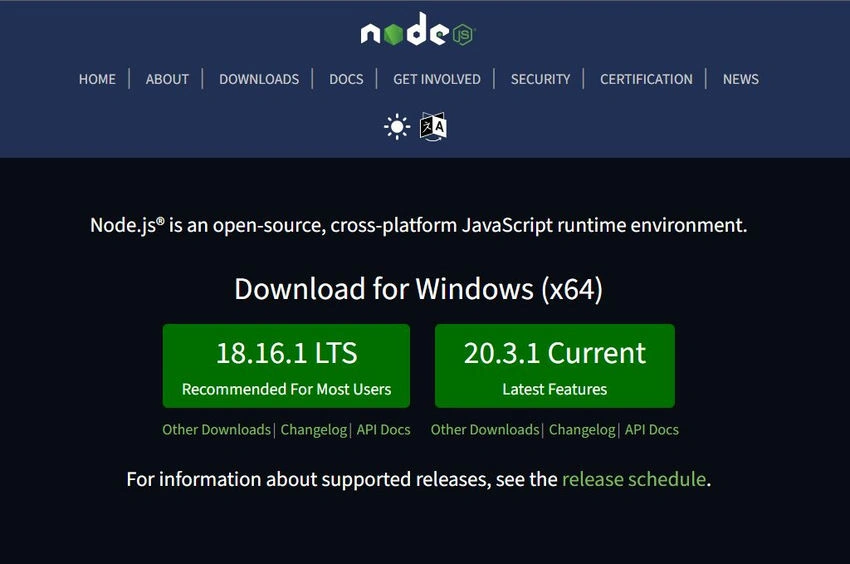Navigate to DOWNLOADS in the nav bar
850x564 pixels.
[259, 79]
